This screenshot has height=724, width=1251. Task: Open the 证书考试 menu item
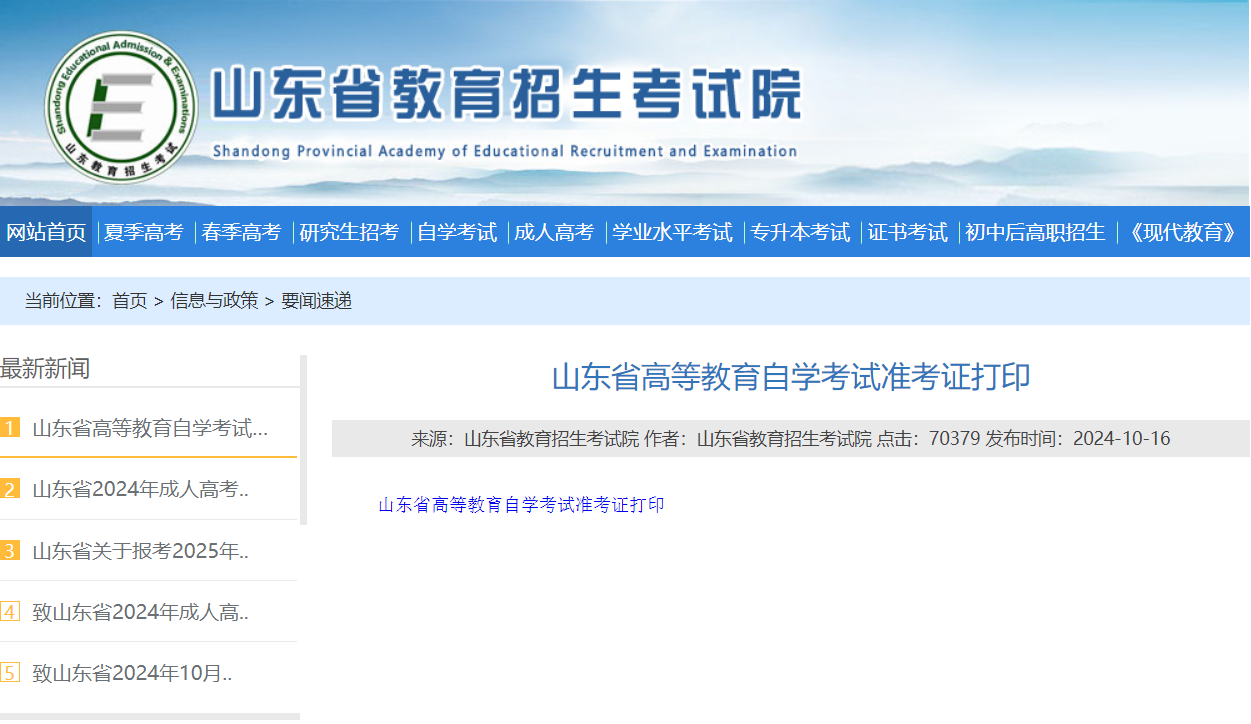tap(907, 232)
